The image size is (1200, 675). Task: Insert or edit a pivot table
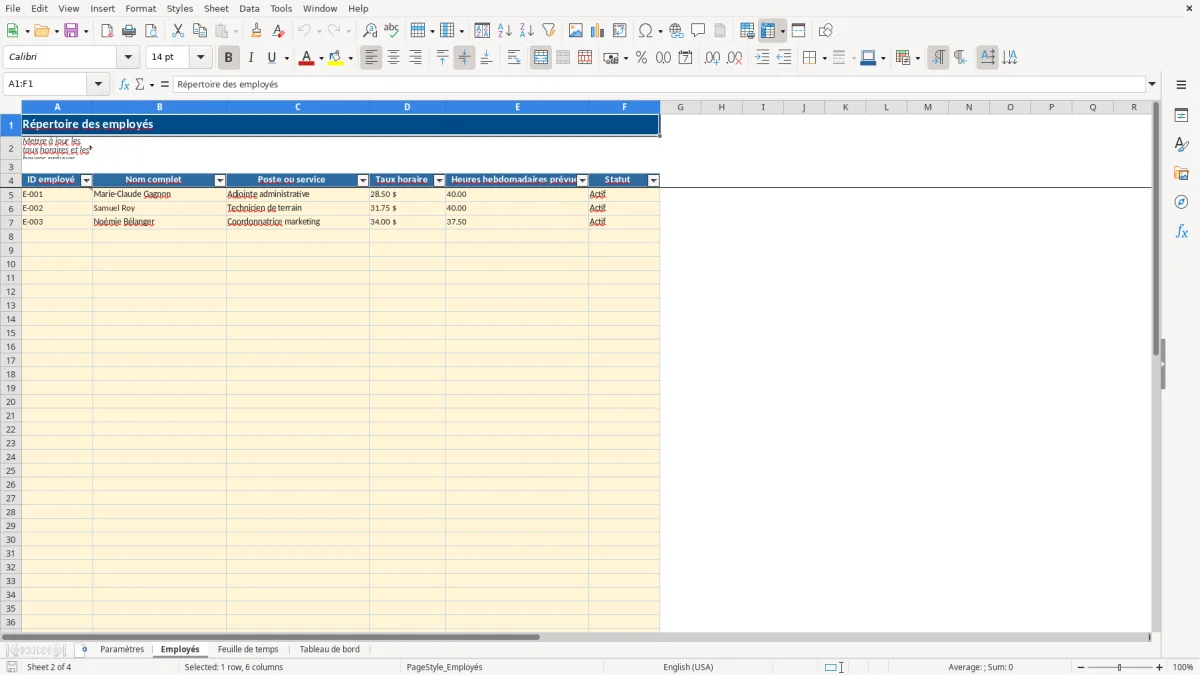click(x=620, y=31)
